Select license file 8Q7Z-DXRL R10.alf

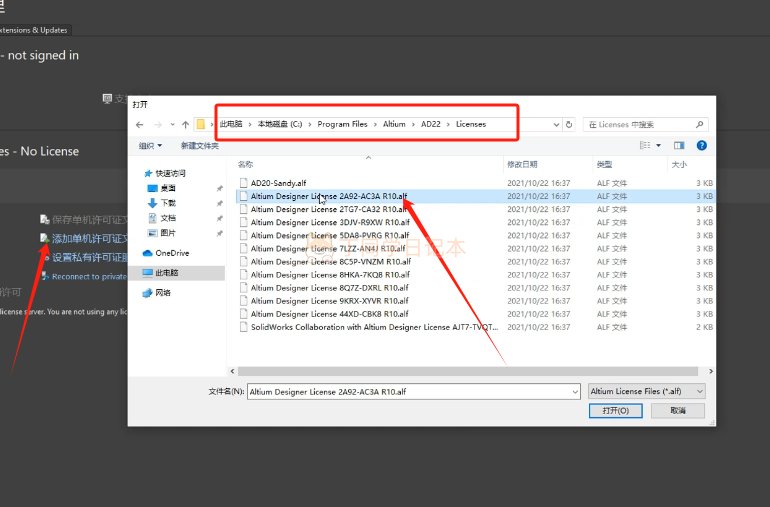(x=330, y=288)
